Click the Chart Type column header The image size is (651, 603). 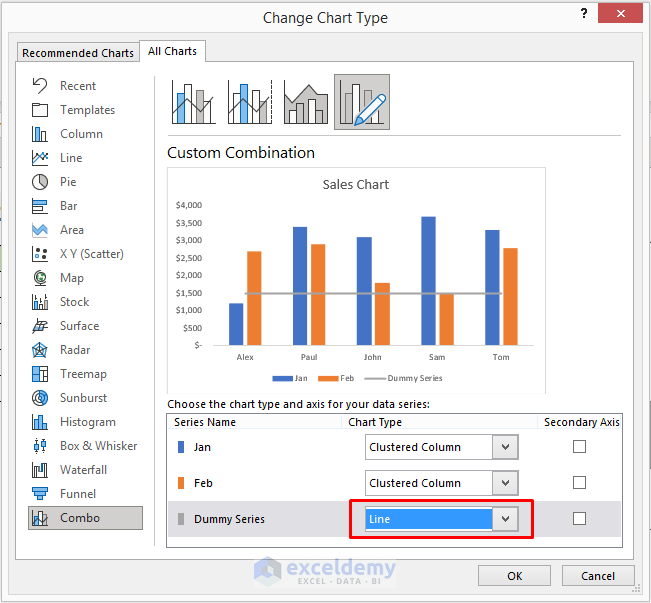(375, 422)
